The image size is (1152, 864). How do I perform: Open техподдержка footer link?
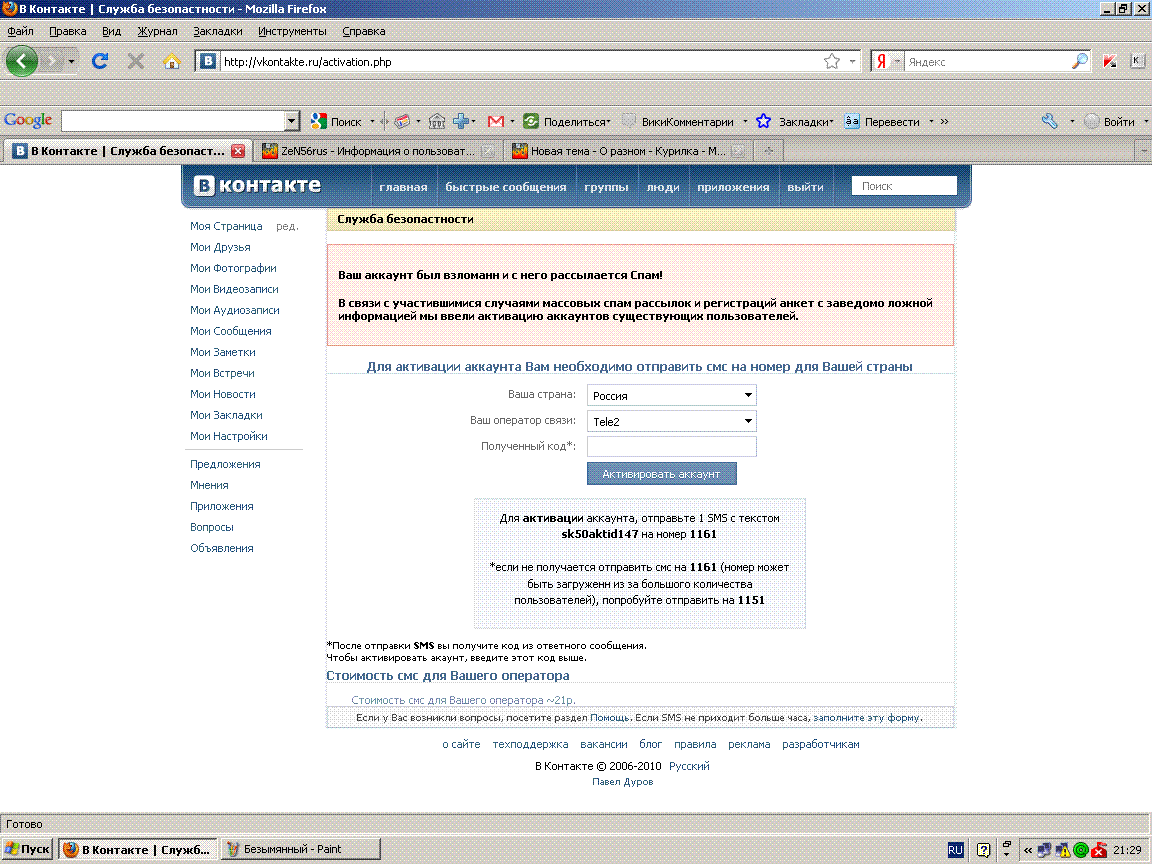(530, 744)
